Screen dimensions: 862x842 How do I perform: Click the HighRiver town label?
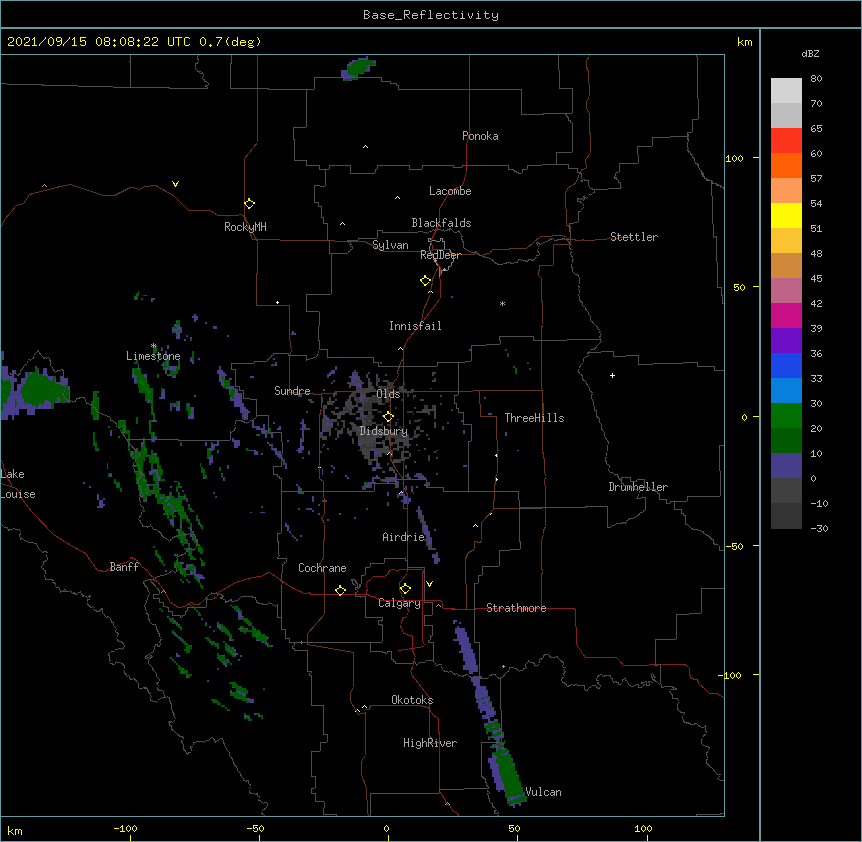click(429, 743)
